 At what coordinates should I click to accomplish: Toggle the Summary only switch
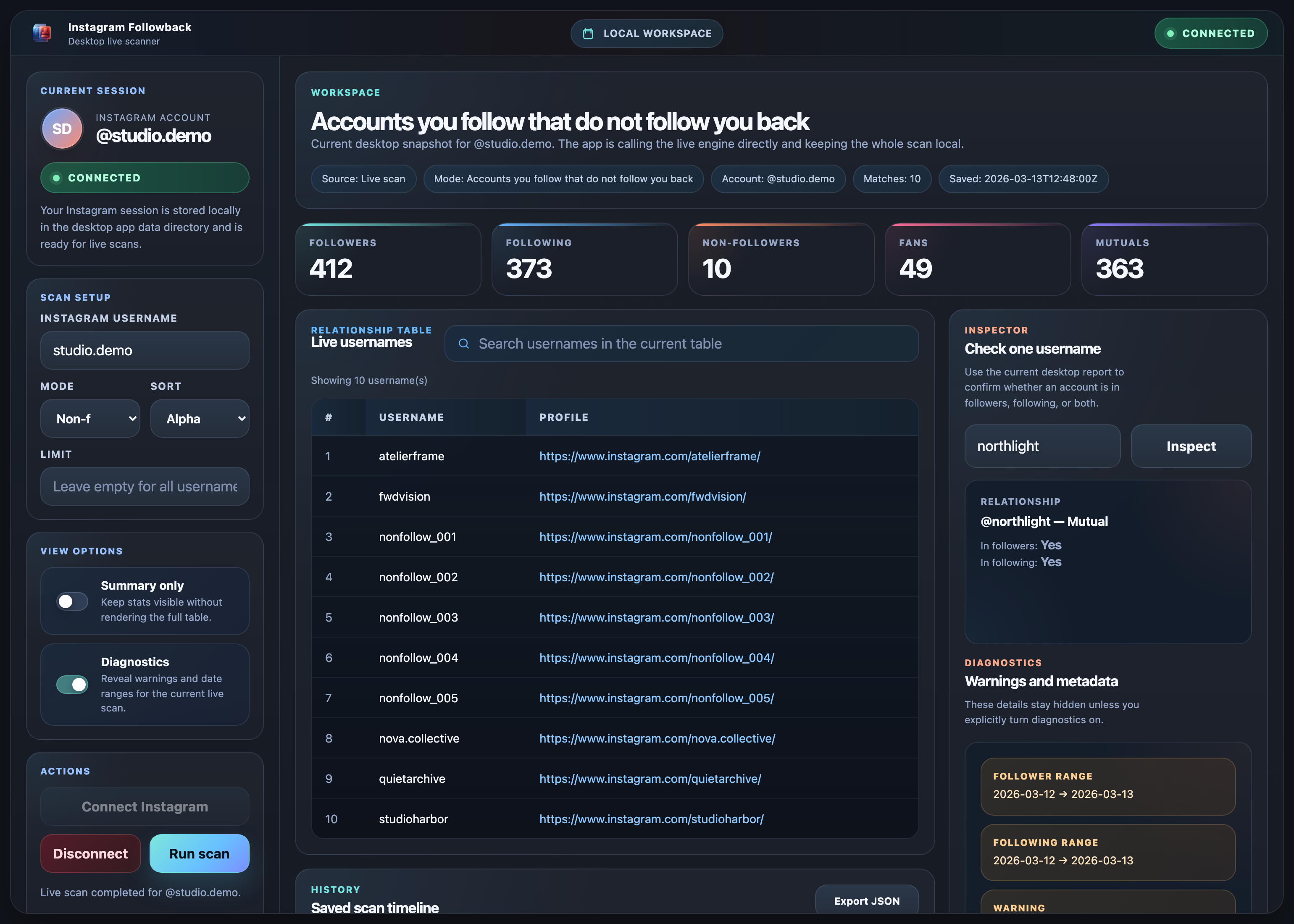coord(72,601)
